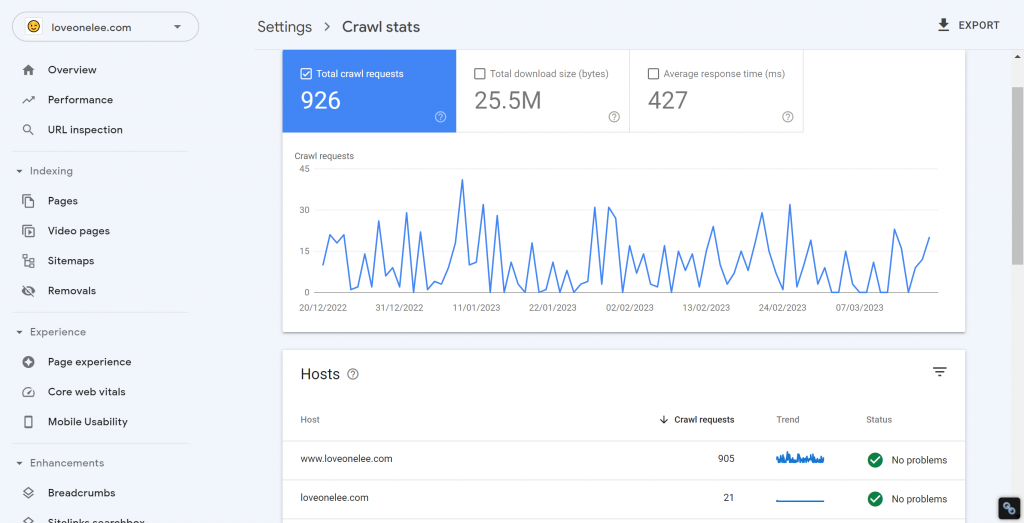
Task: Click the link icon at bottom-right corner
Action: 1010,508
